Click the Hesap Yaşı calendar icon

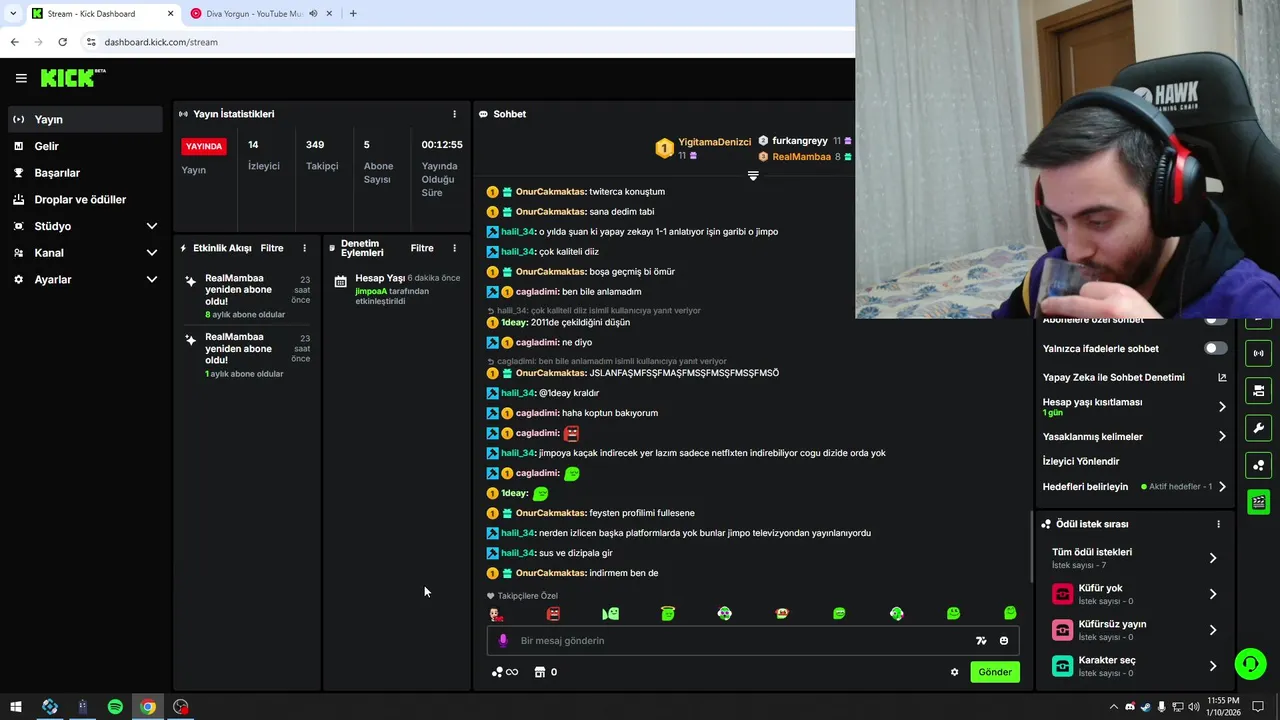tap(340, 283)
